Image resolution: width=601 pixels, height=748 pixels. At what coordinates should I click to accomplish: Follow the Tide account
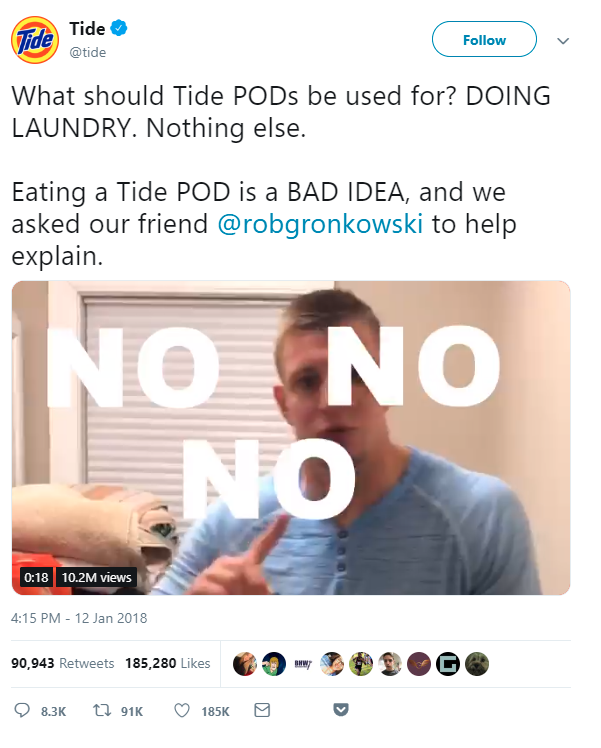point(484,39)
